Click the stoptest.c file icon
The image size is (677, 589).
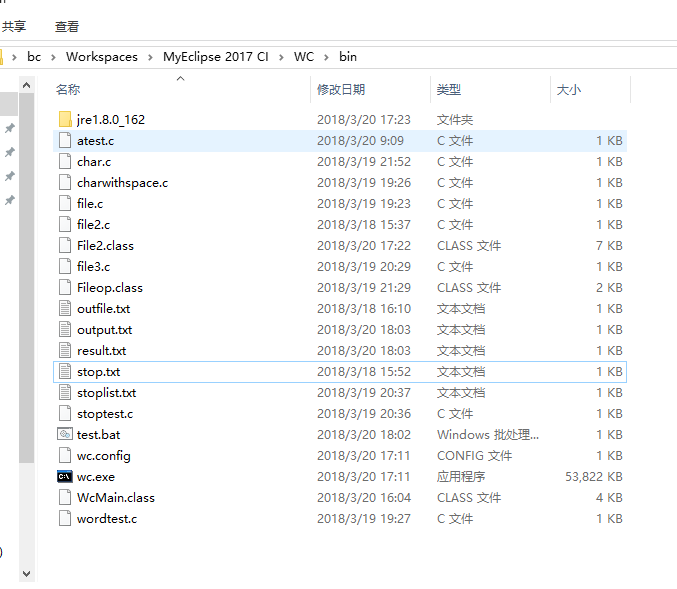tap(65, 414)
